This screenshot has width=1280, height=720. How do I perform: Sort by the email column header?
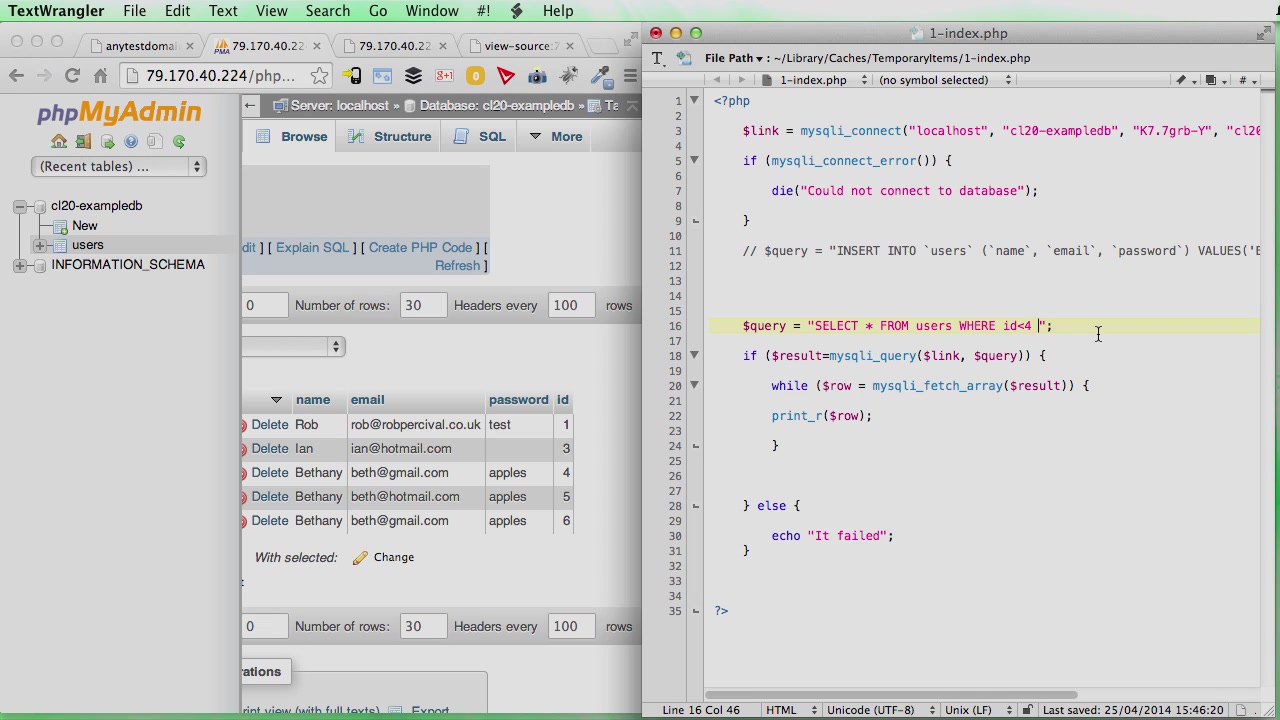367,400
